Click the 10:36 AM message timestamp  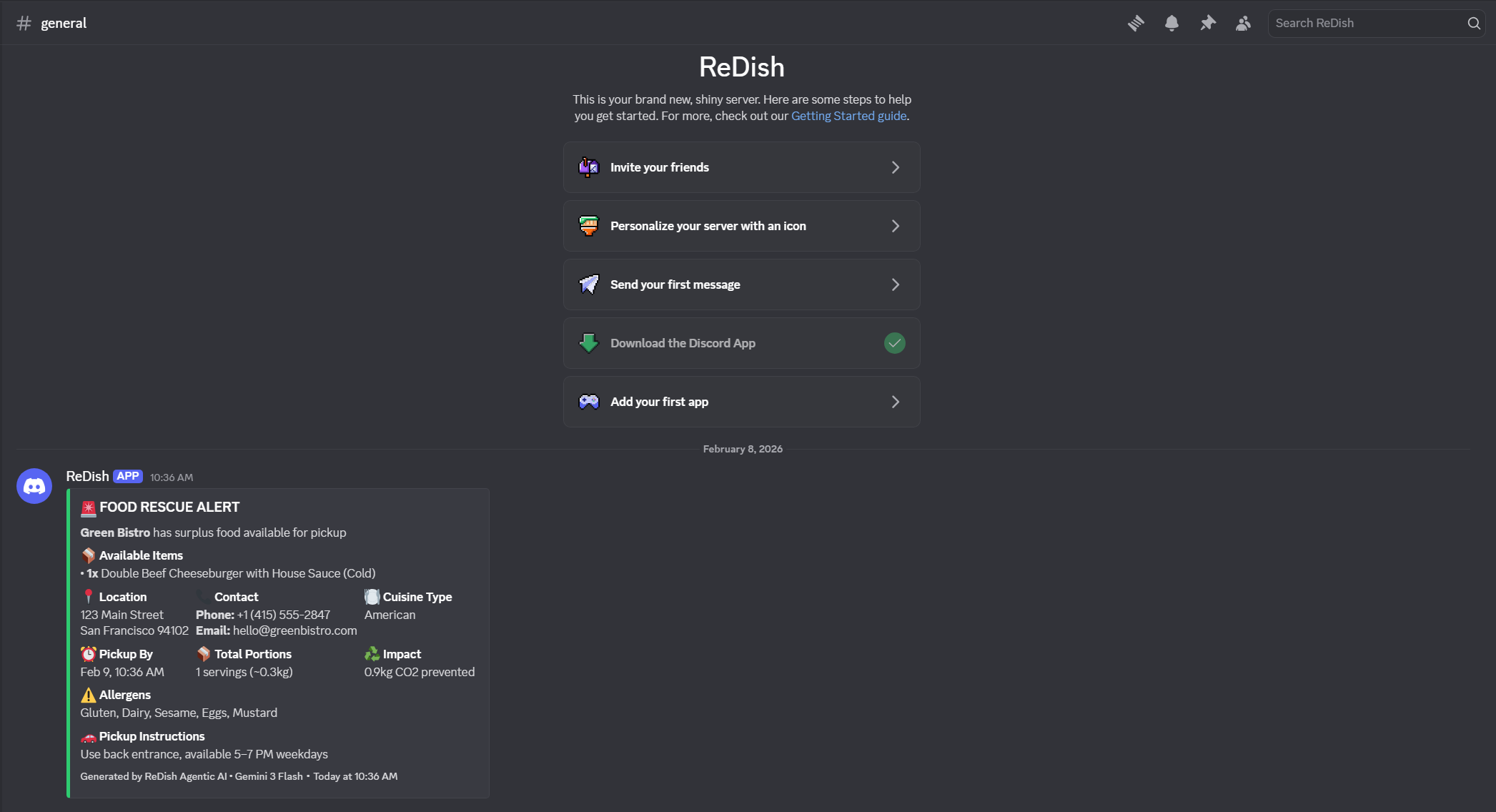click(x=172, y=477)
